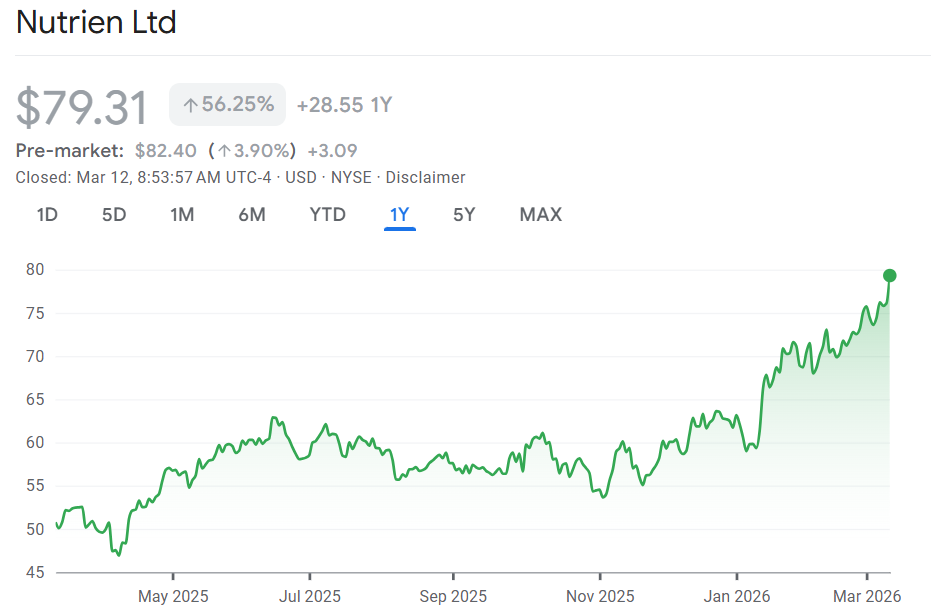Screen dimensions: 931x616
Task: Click the pre-market 3.90% up arrow
Action: point(225,151)
